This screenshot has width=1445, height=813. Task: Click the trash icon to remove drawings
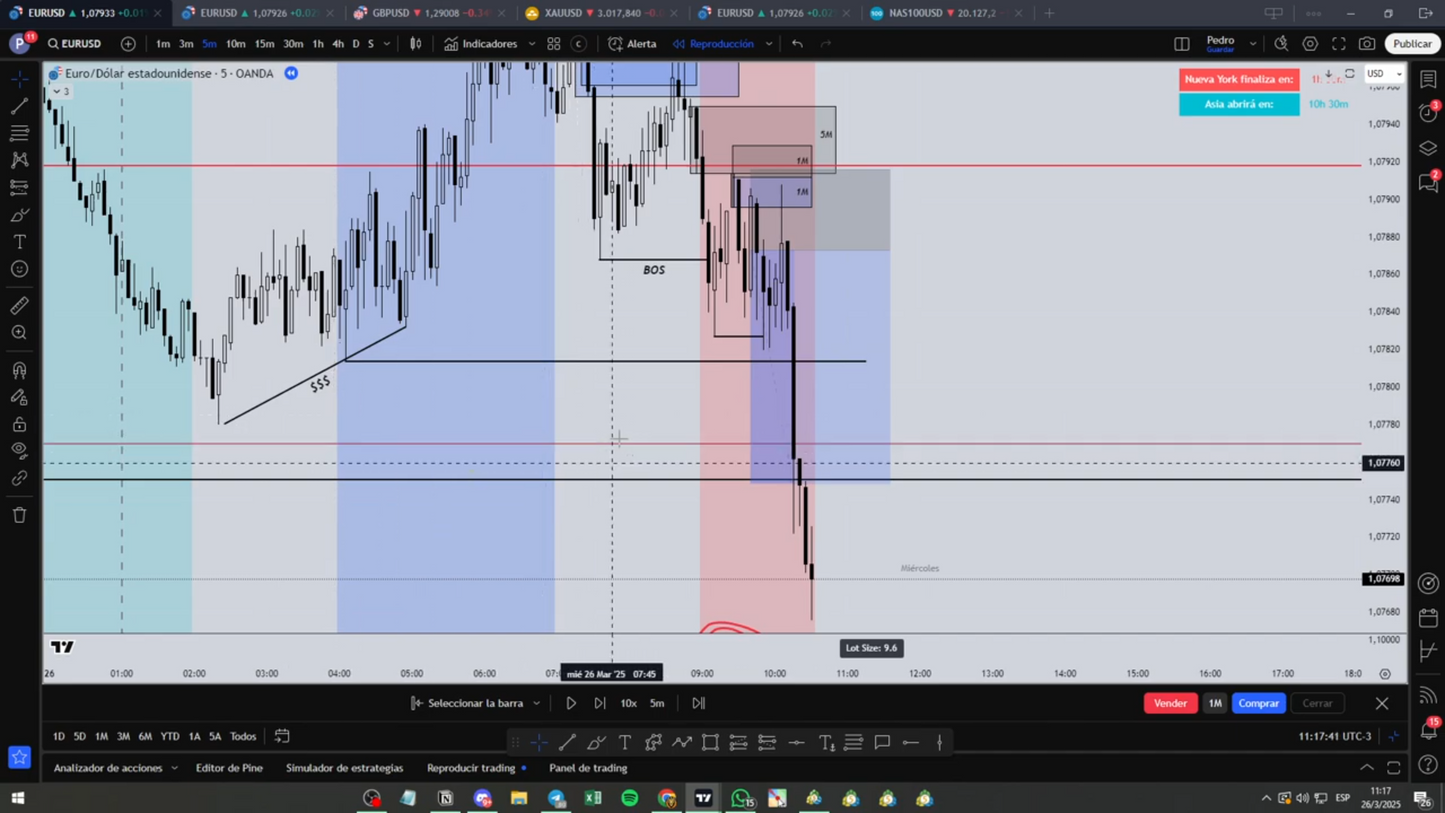19,516
